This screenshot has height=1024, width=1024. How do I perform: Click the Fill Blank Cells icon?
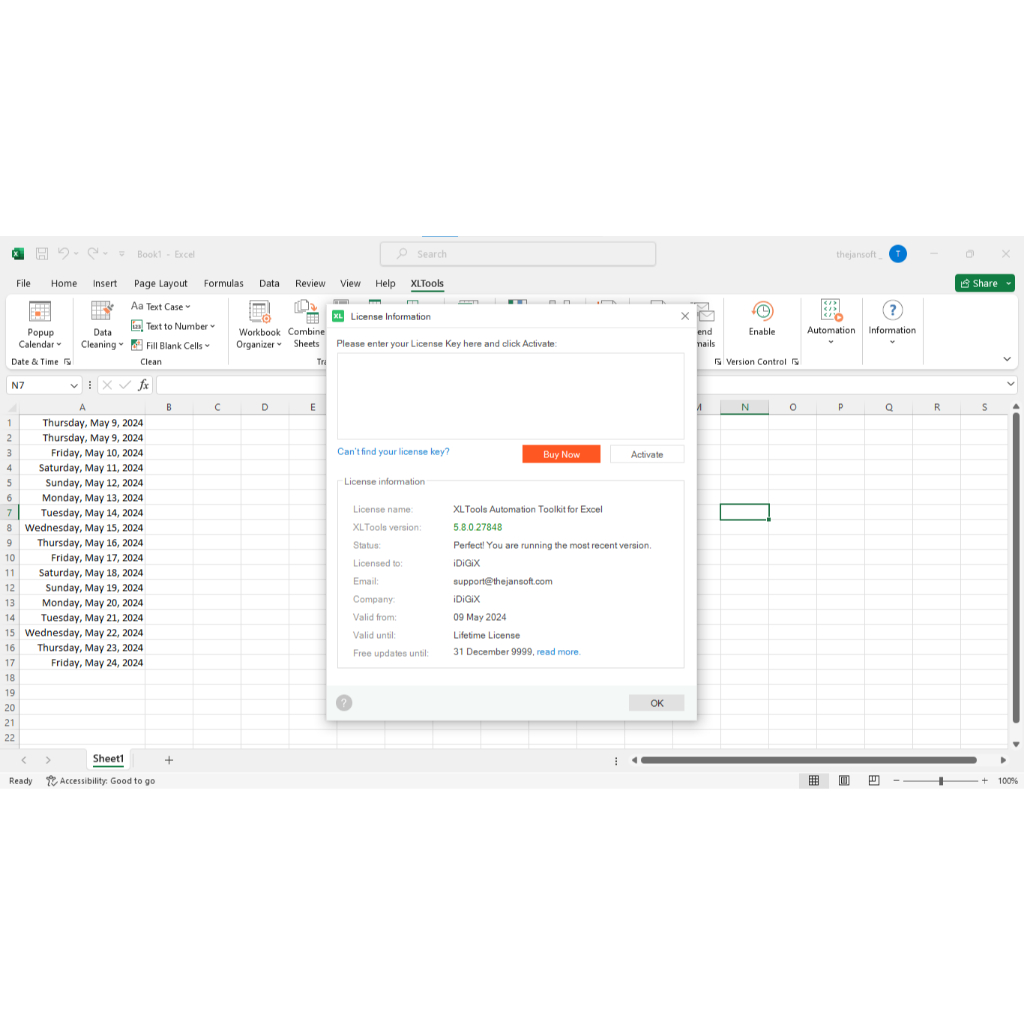pyautogui.click(x=136, y=345)
